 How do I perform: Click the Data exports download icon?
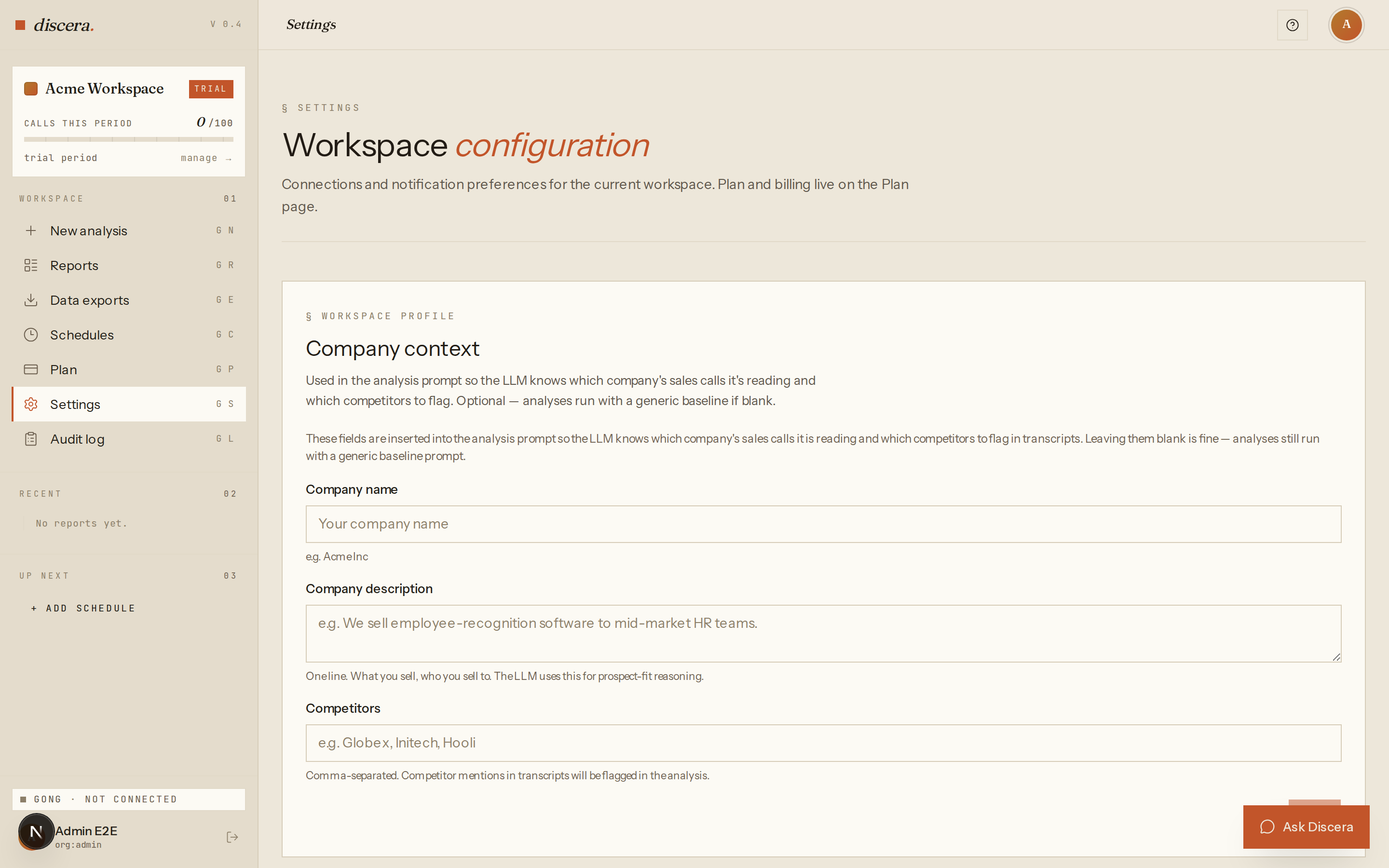point(31,299)
